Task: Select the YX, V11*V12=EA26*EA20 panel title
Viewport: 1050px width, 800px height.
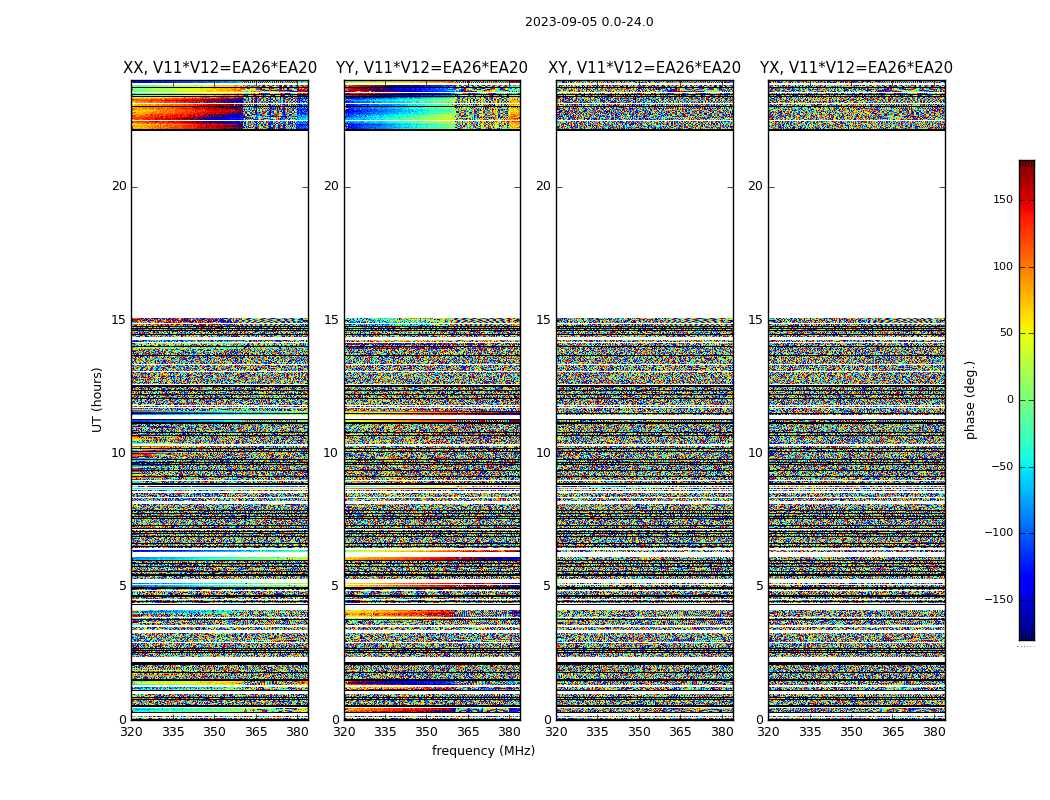Action: (x=856, y=68)
